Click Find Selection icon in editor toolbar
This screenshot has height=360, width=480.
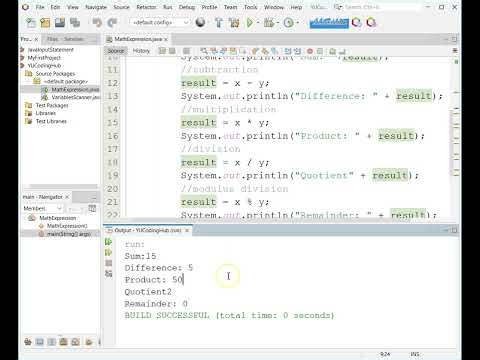pos(204,51)
